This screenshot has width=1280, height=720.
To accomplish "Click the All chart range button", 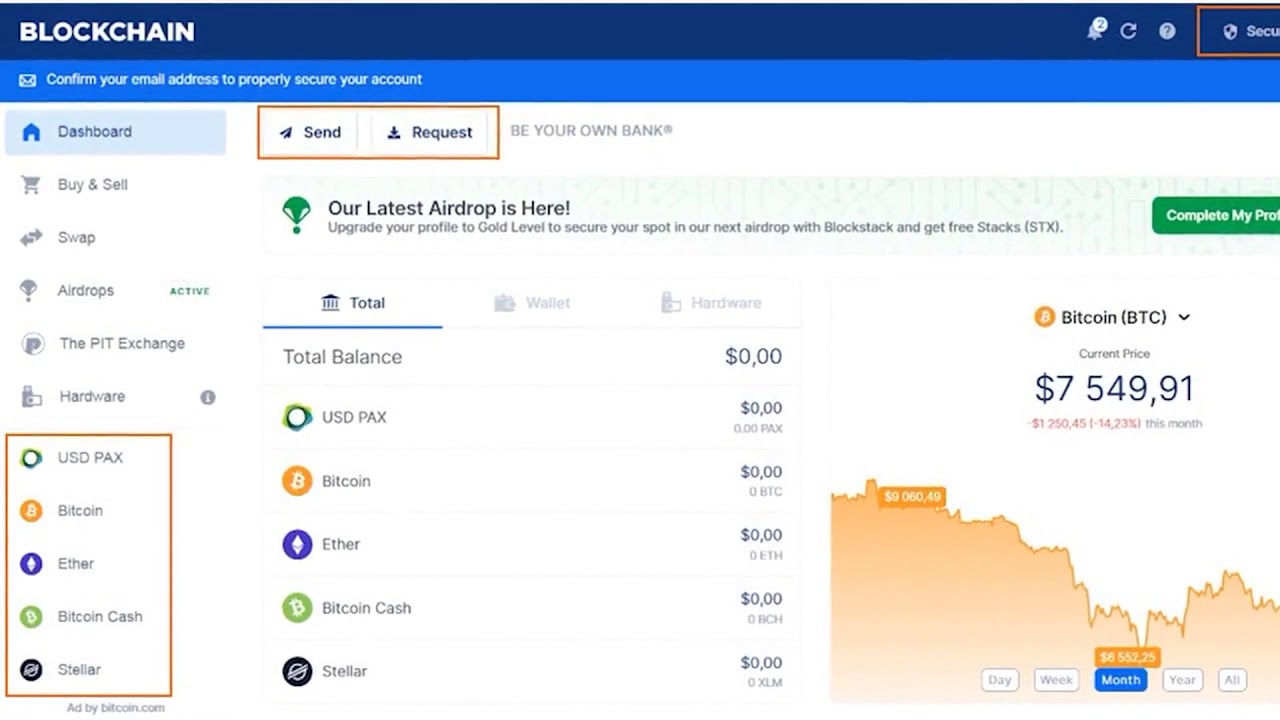I will [1232, 680].
